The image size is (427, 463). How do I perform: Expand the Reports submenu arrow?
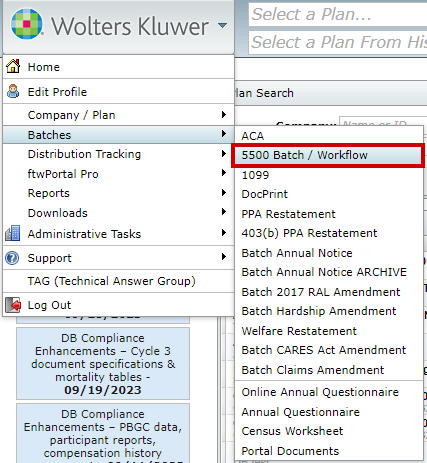click(x=224, y=193)
